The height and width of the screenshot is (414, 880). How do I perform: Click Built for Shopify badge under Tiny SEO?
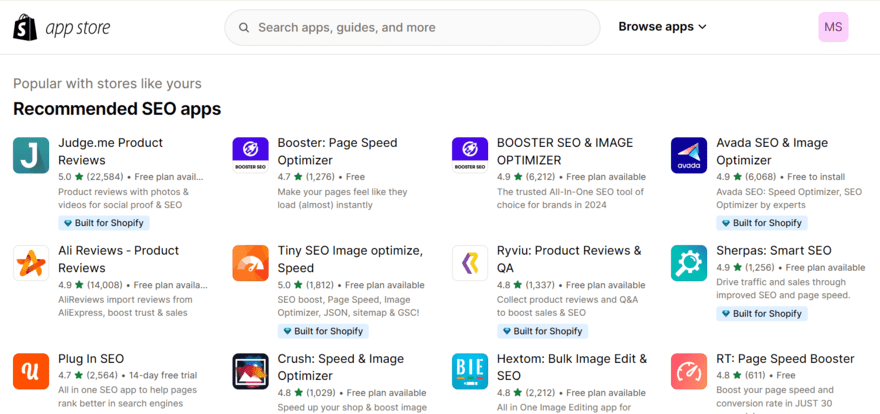click(x=323, y=331)
